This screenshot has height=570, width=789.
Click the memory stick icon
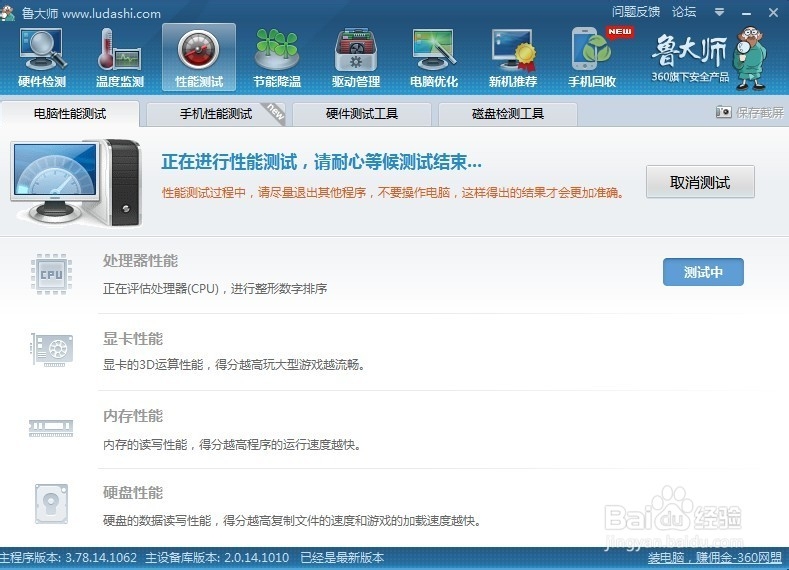click(51, 428)
